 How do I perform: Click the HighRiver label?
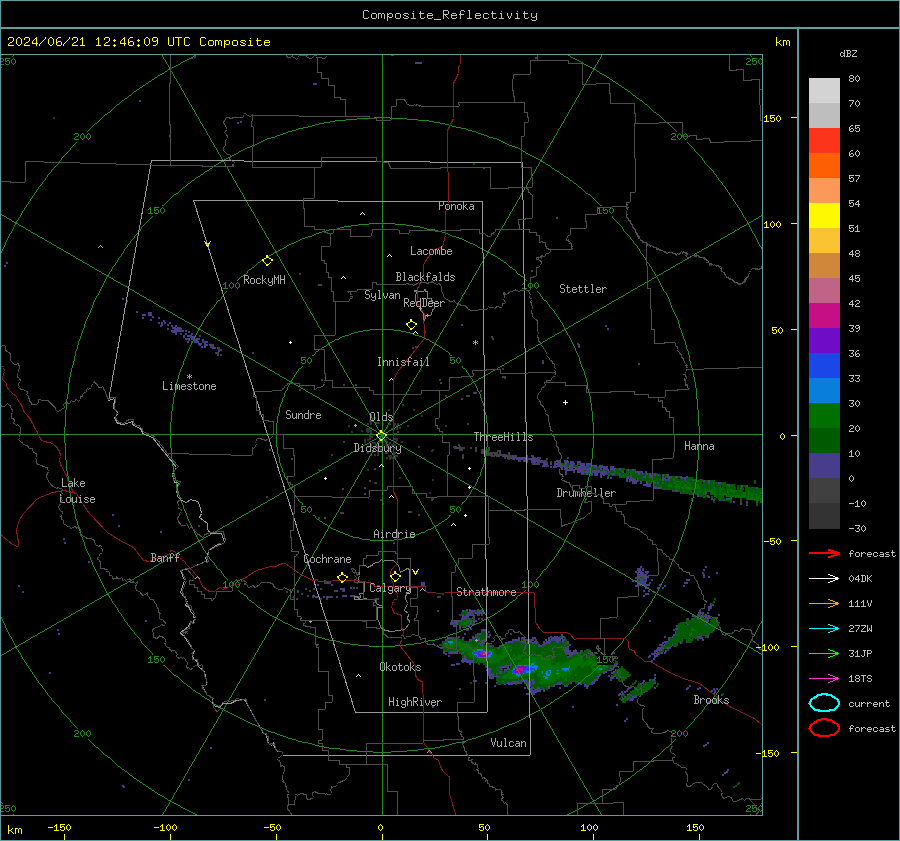[415, 702]
